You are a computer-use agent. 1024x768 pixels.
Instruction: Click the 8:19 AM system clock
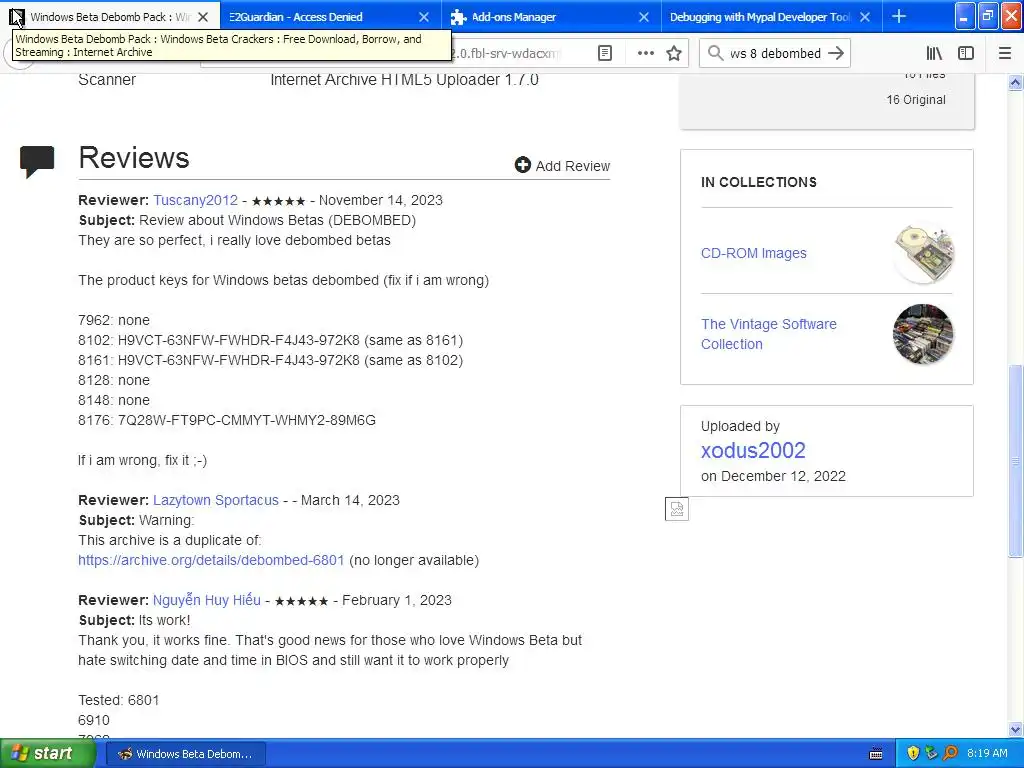point(987,753)
